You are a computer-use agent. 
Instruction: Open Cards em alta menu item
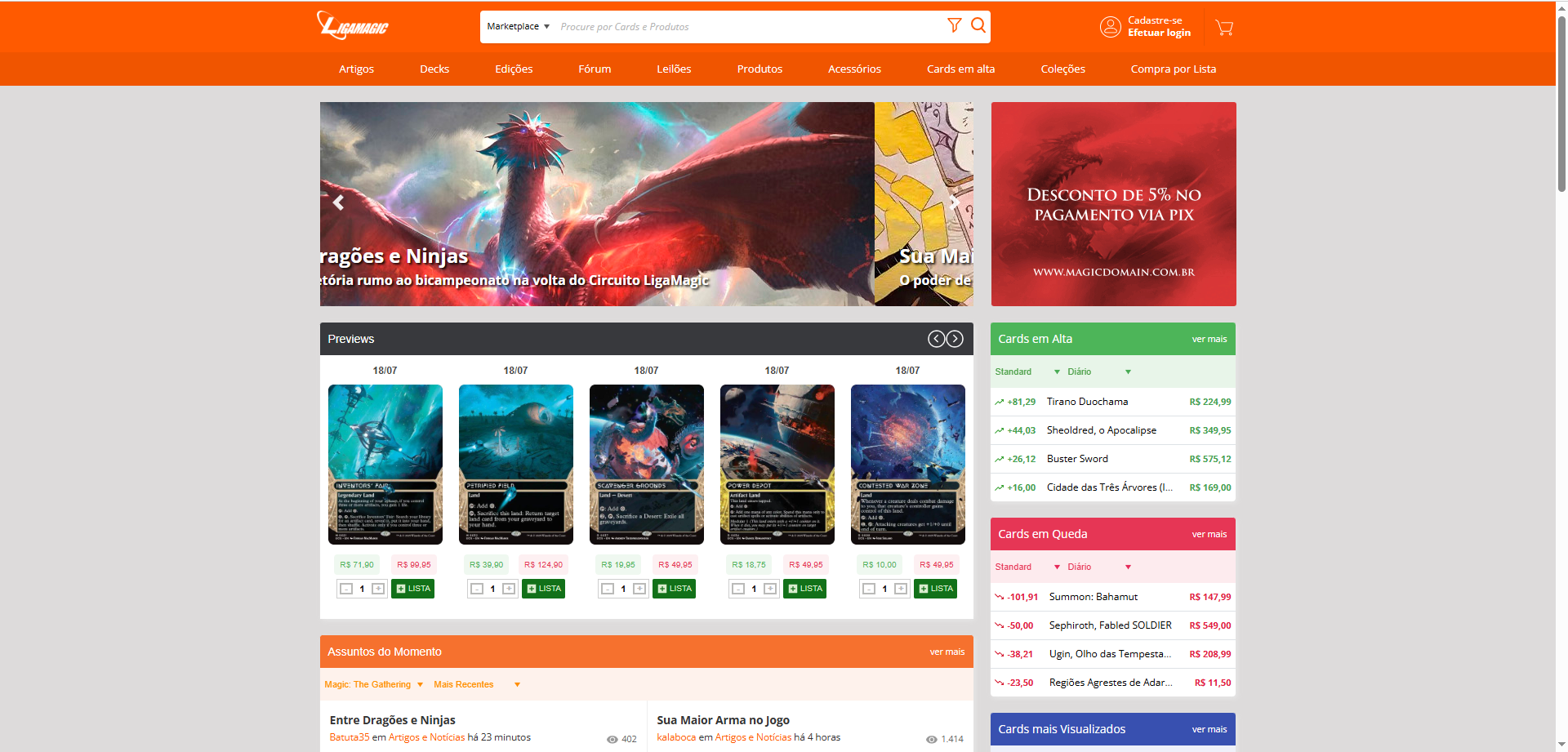click(x=960, y=69)
